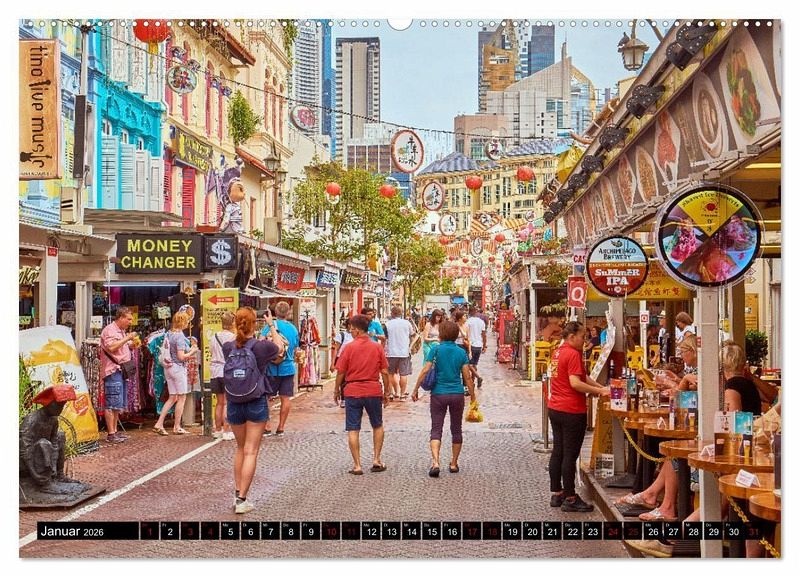Select day 6 in the calendar strip
This screenshot has height=577, width=800.
251,531
